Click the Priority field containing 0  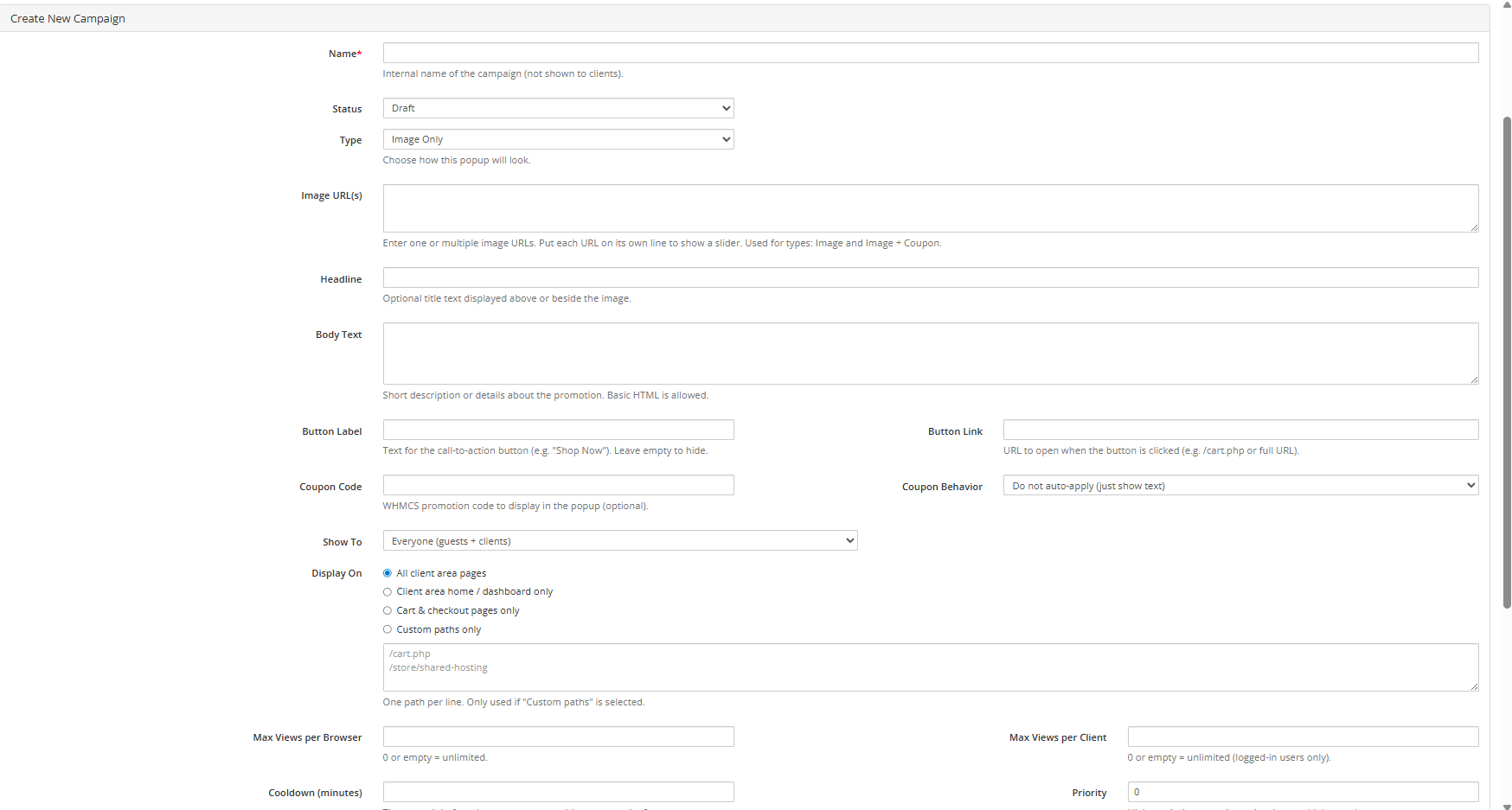1303,792
